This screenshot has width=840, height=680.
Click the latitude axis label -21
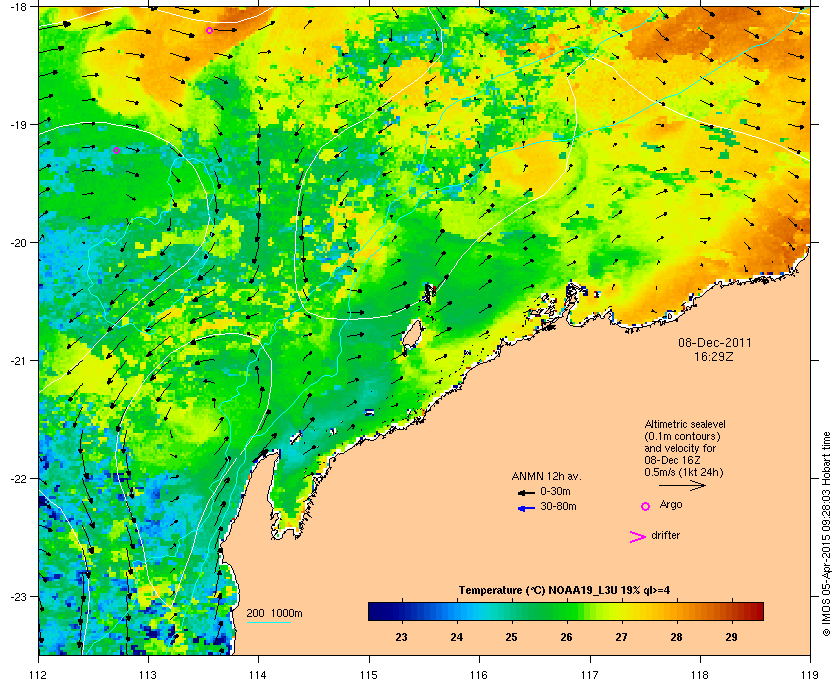pyautogui.click(x=18, y=361)
